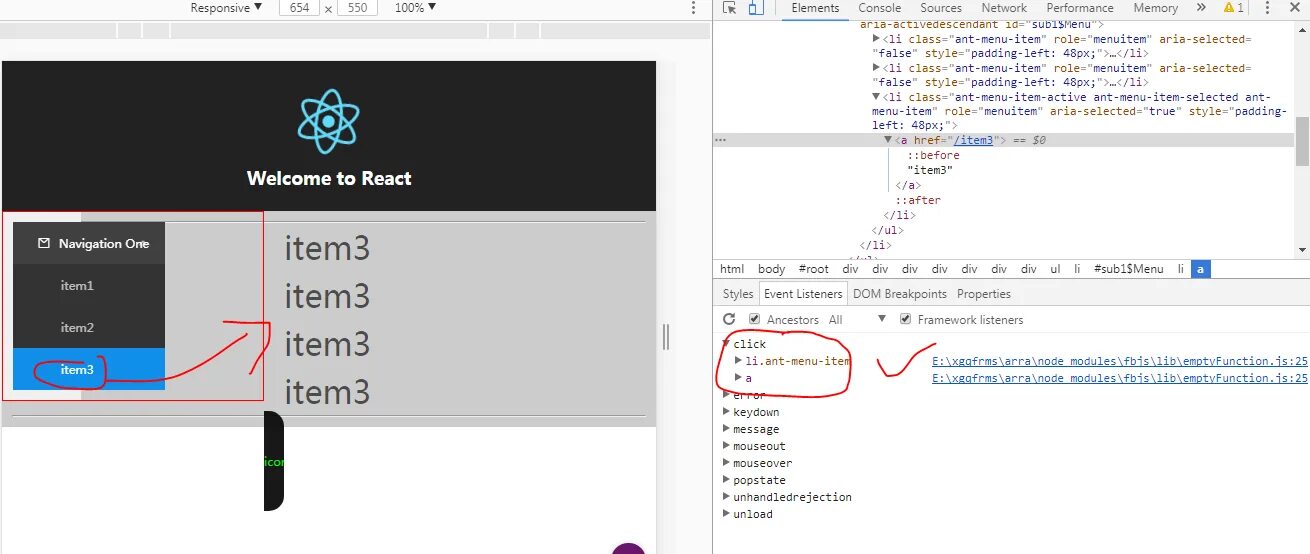This screenshot has height=554, width=1310.
Task: Click the React logo in the page
Action: (x=328, y=121)
